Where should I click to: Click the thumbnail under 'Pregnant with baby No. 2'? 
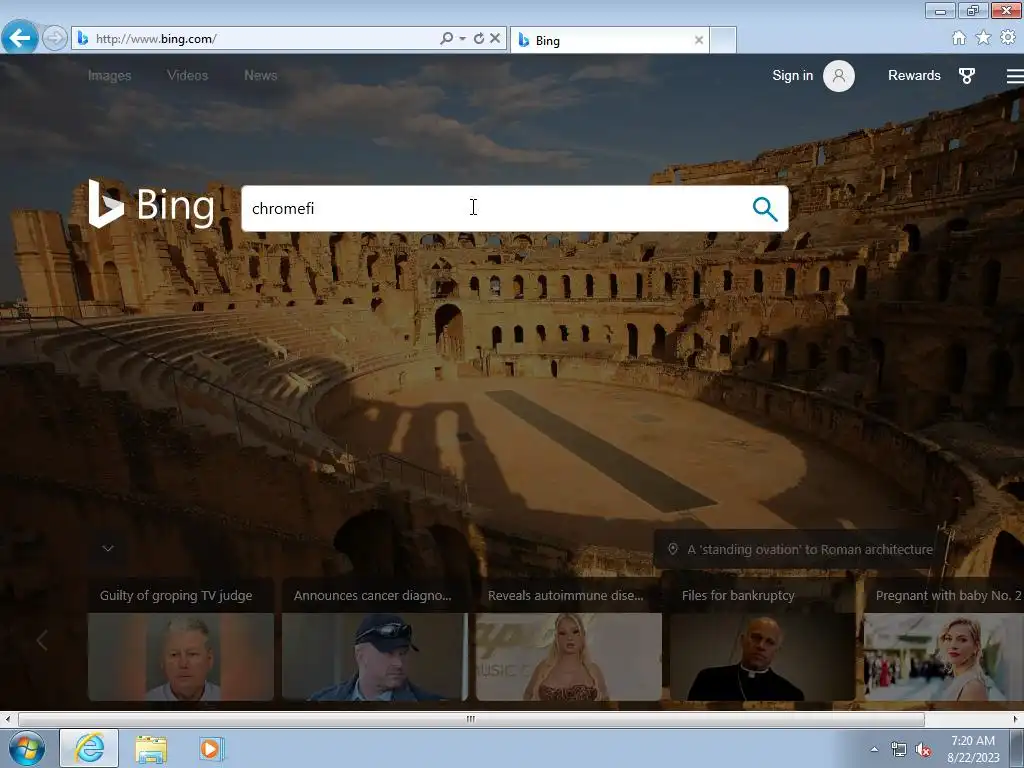tap(944, 656)
